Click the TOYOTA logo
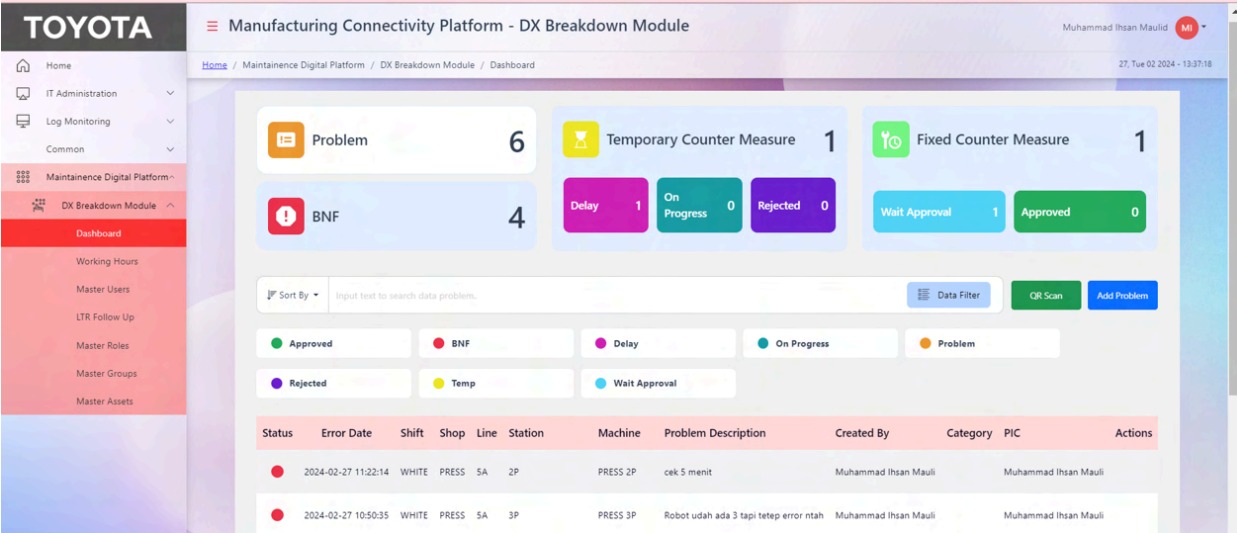 pos(89,28)
